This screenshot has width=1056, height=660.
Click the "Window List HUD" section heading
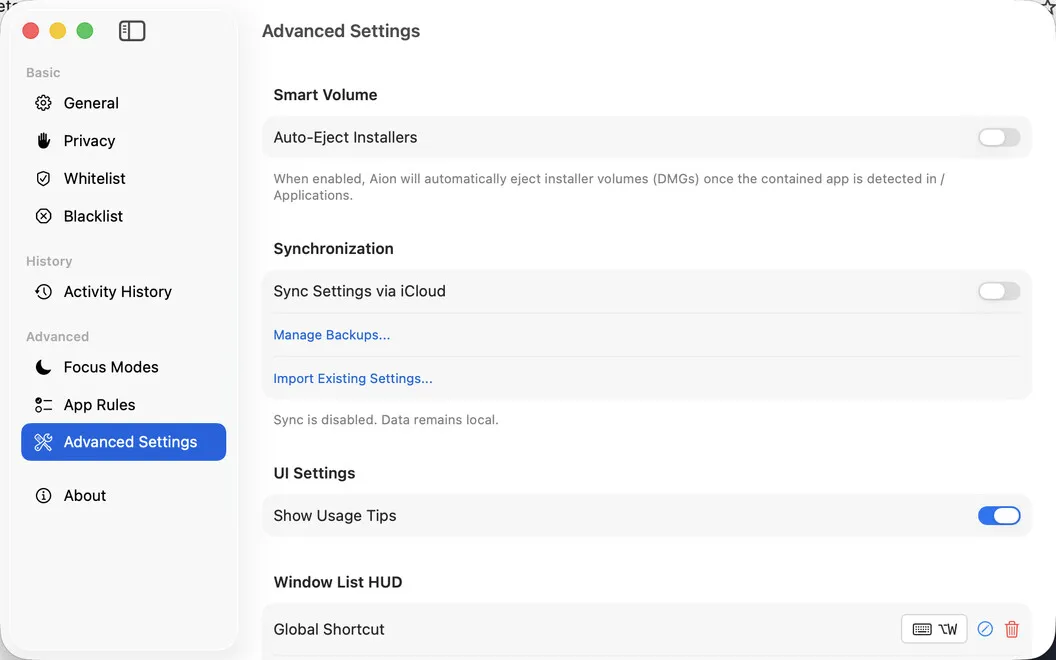338,582
